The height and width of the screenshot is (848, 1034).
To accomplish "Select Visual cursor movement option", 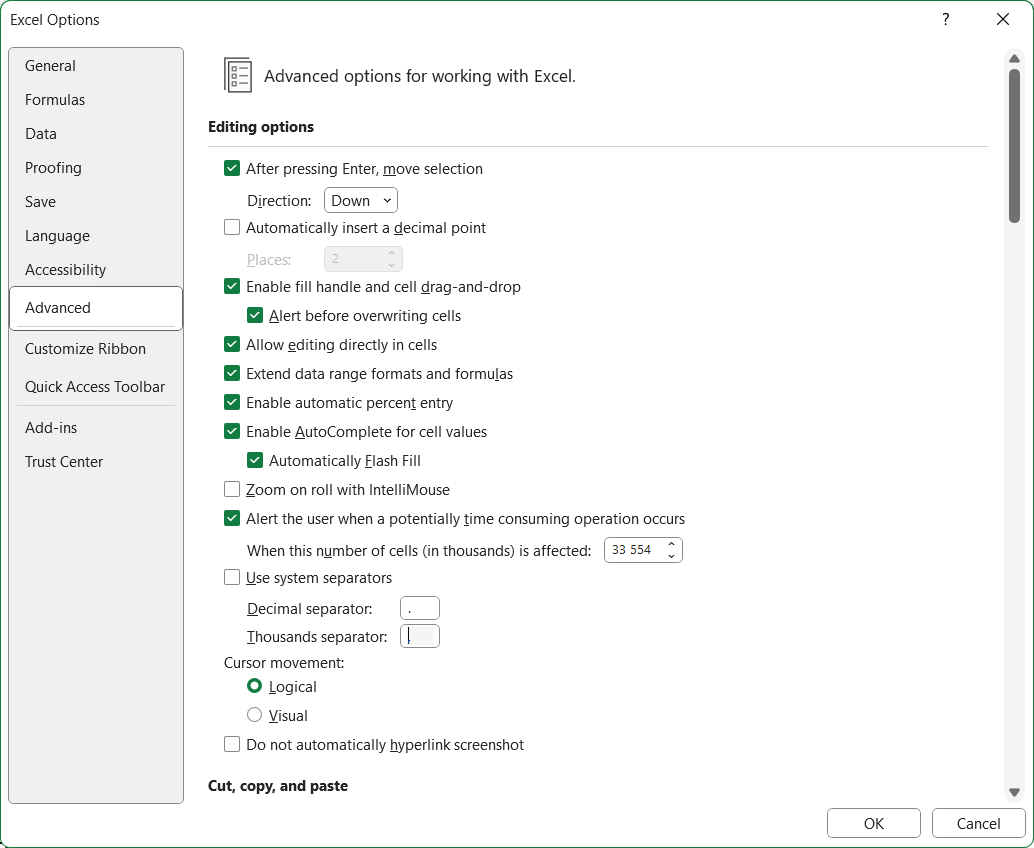I will [255, 716].
